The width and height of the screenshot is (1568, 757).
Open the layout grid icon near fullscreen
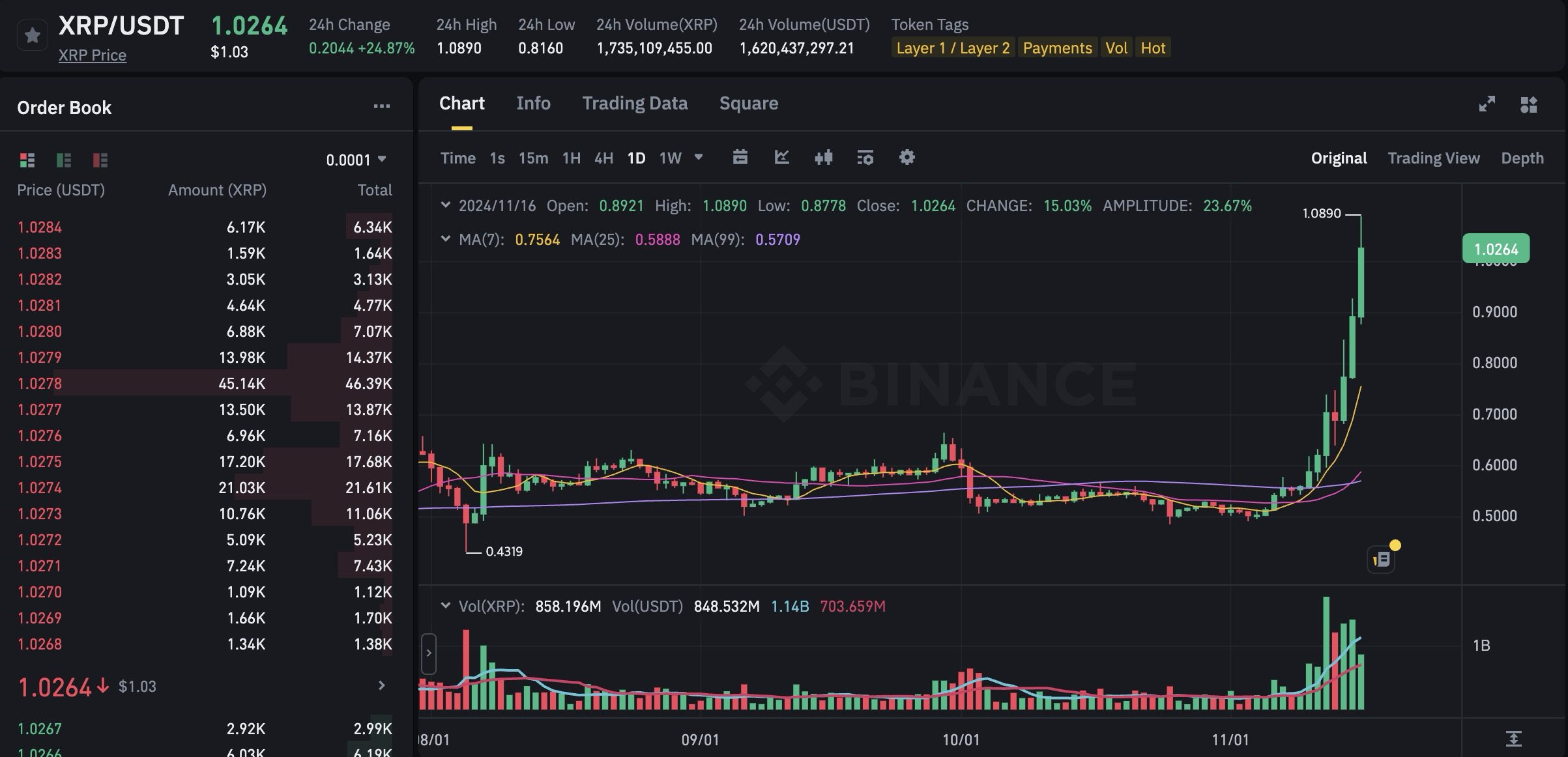[x=1530, y=103]
